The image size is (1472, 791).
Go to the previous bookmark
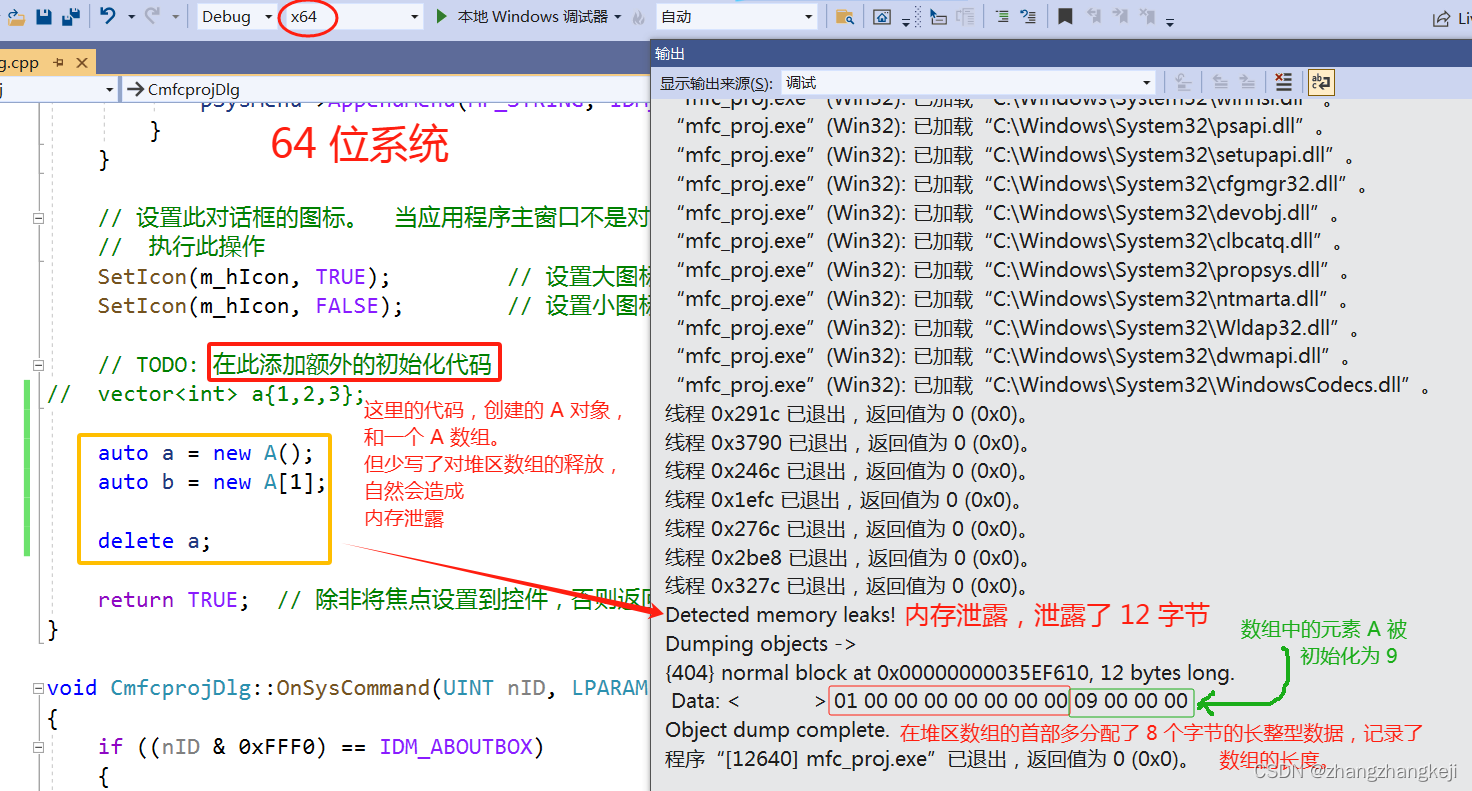coord(1093,17)
